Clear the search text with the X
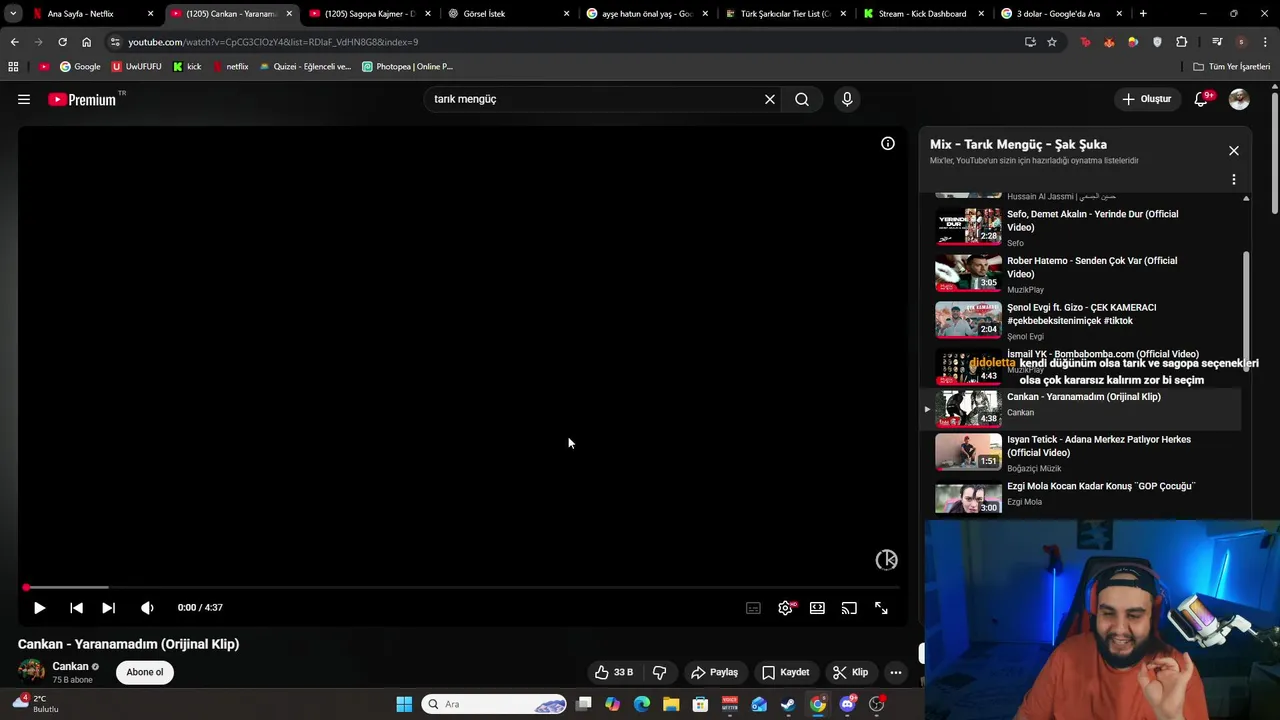 tap(770, 99)
